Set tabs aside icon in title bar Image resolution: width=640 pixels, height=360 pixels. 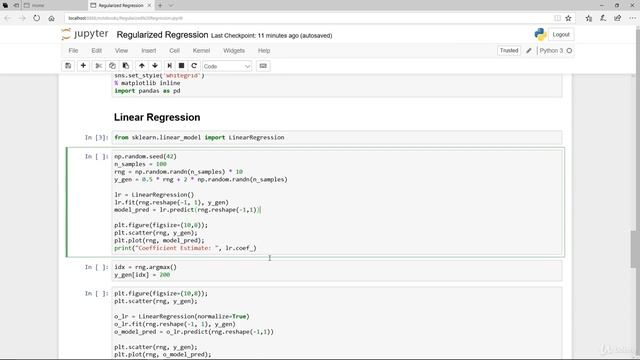point(16,5)
